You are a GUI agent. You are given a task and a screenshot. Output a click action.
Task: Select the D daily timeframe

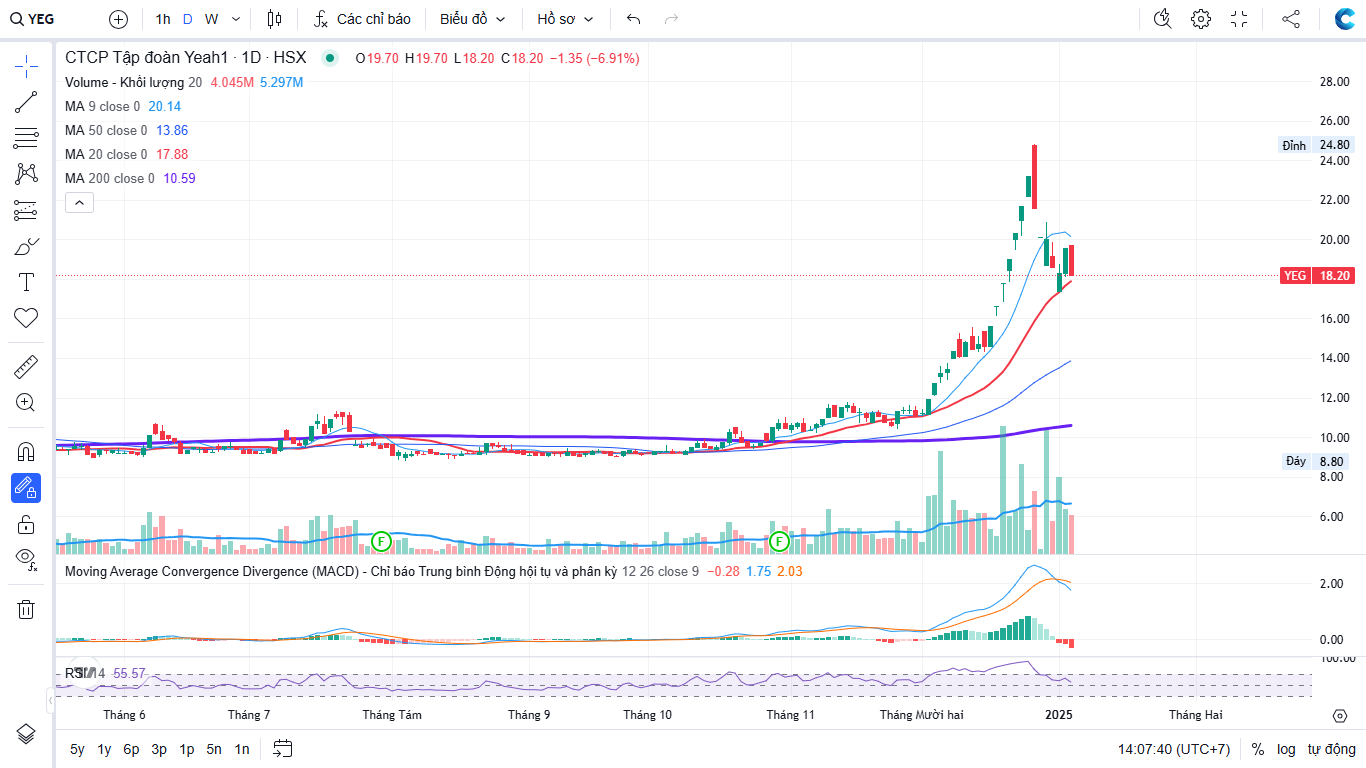[187, 19]
